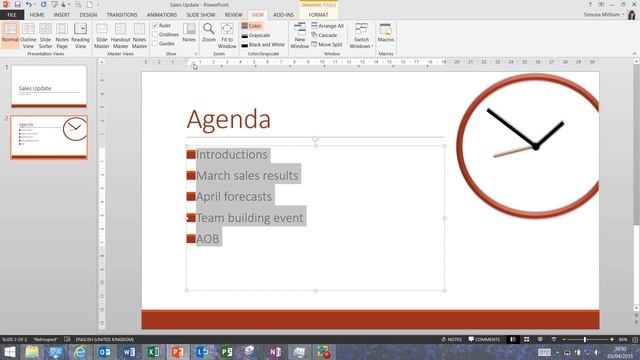The width and height of the screenshot is (640, 360).
Task: Open Word from the taskbar
Action: 129,352
